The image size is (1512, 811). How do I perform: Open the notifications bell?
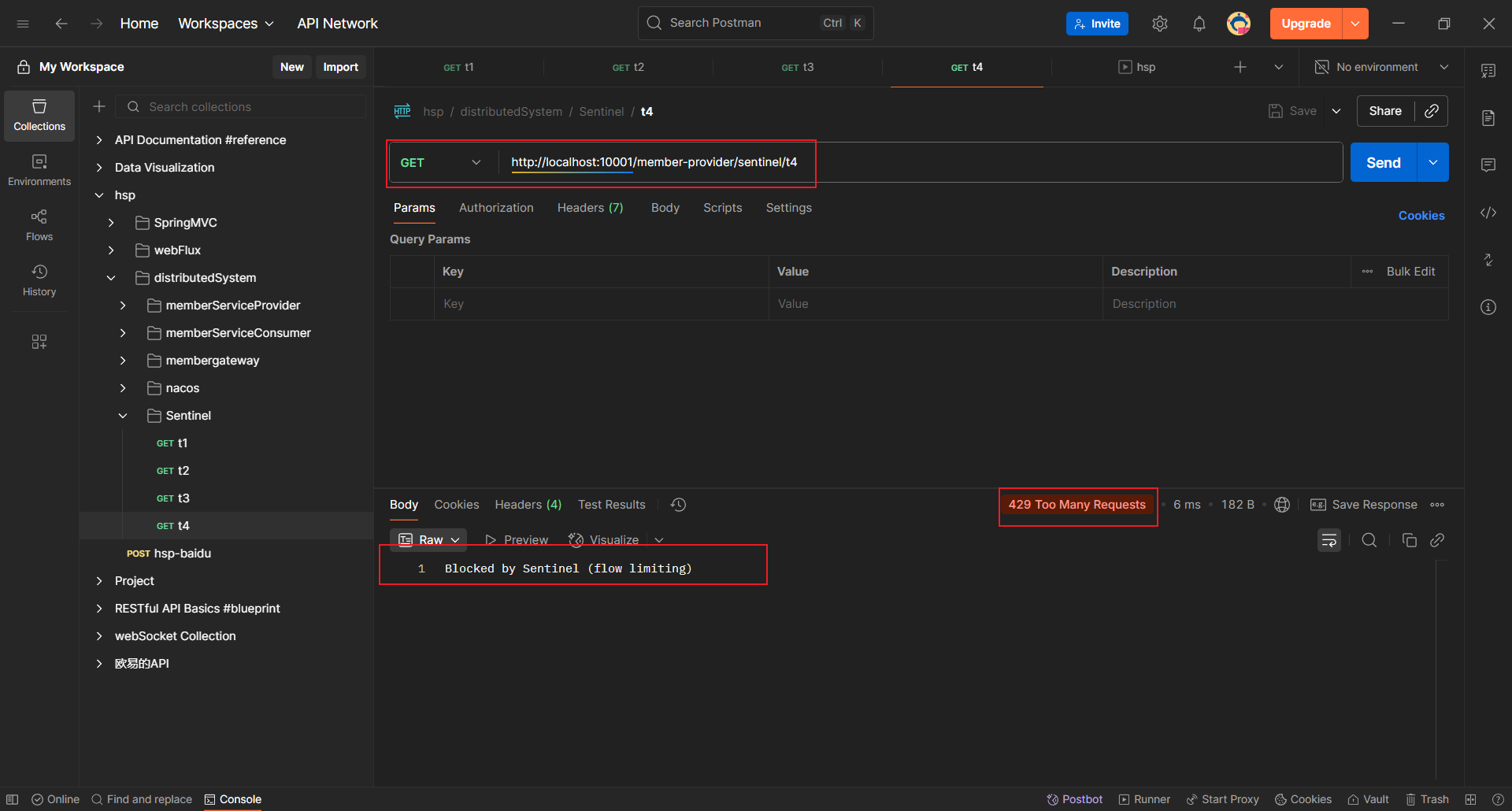coord(1199,24)
